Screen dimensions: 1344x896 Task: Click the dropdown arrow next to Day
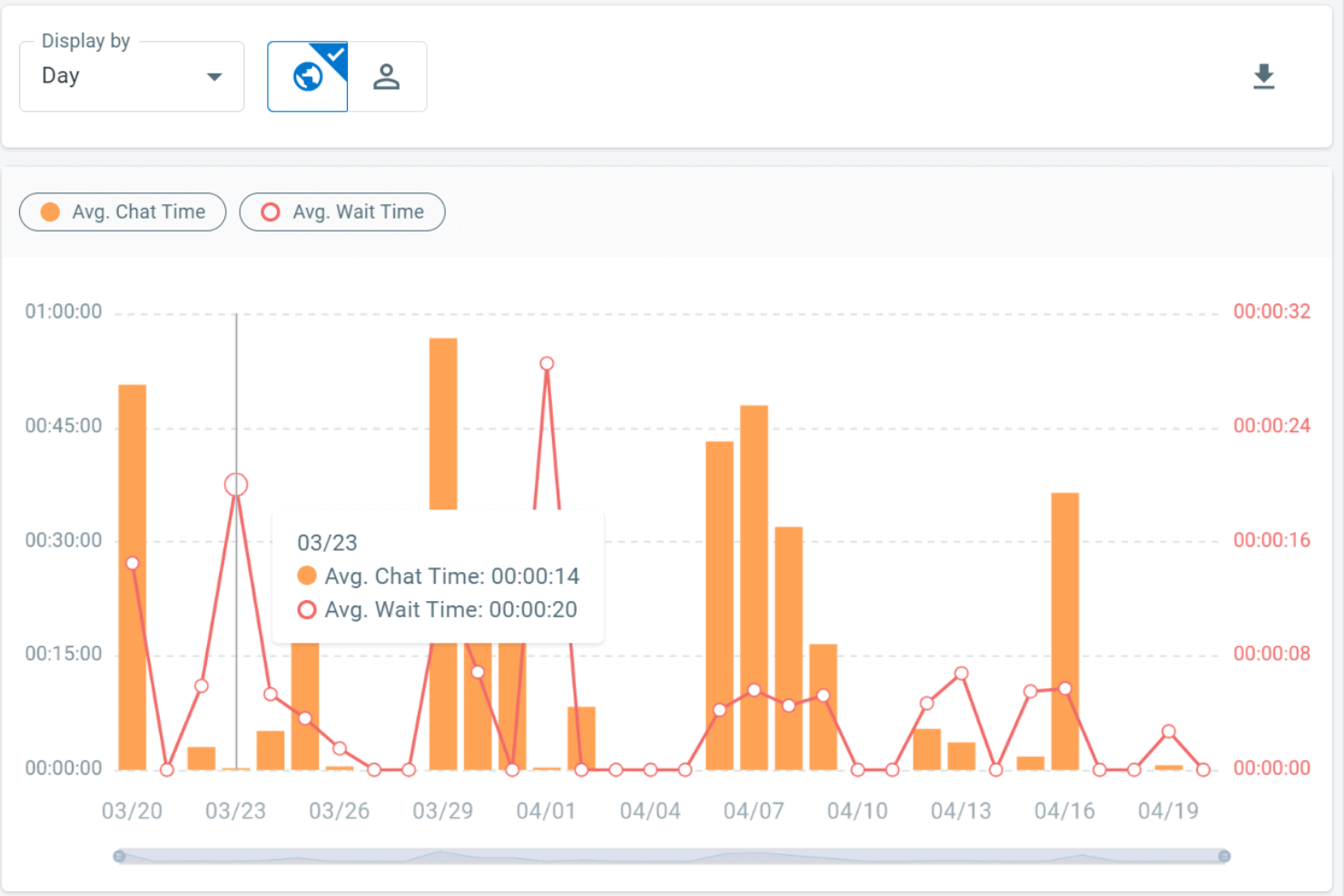click(214, 76)
